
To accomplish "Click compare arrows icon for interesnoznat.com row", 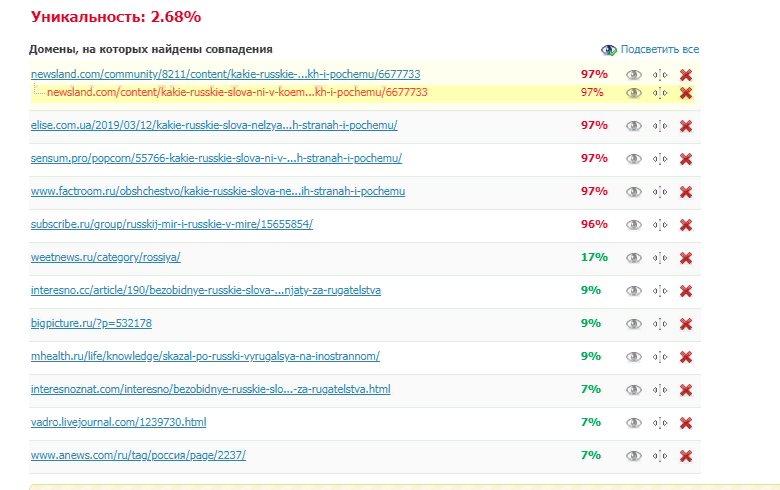I will (x=660, y=390).
